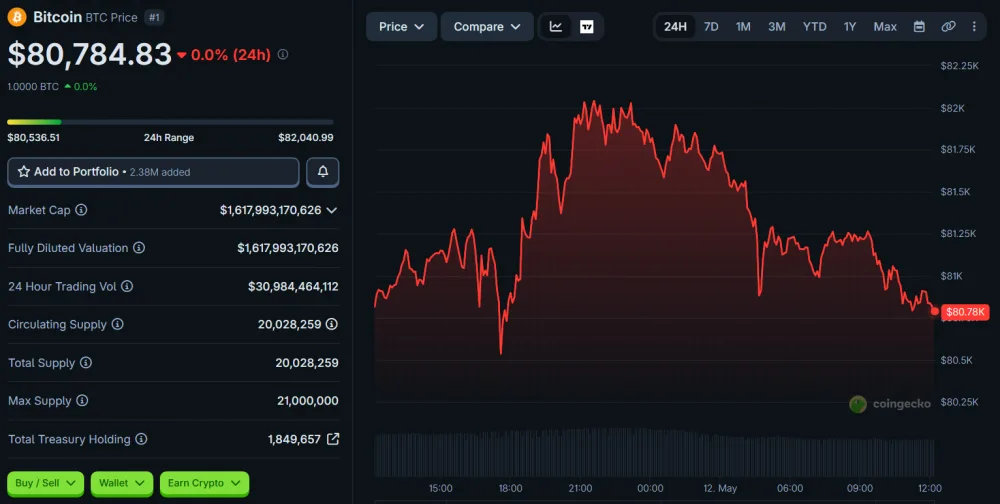Click the #1 rank badge
Viewport: 1000px width, 504px height.
(x=154, y=18)
